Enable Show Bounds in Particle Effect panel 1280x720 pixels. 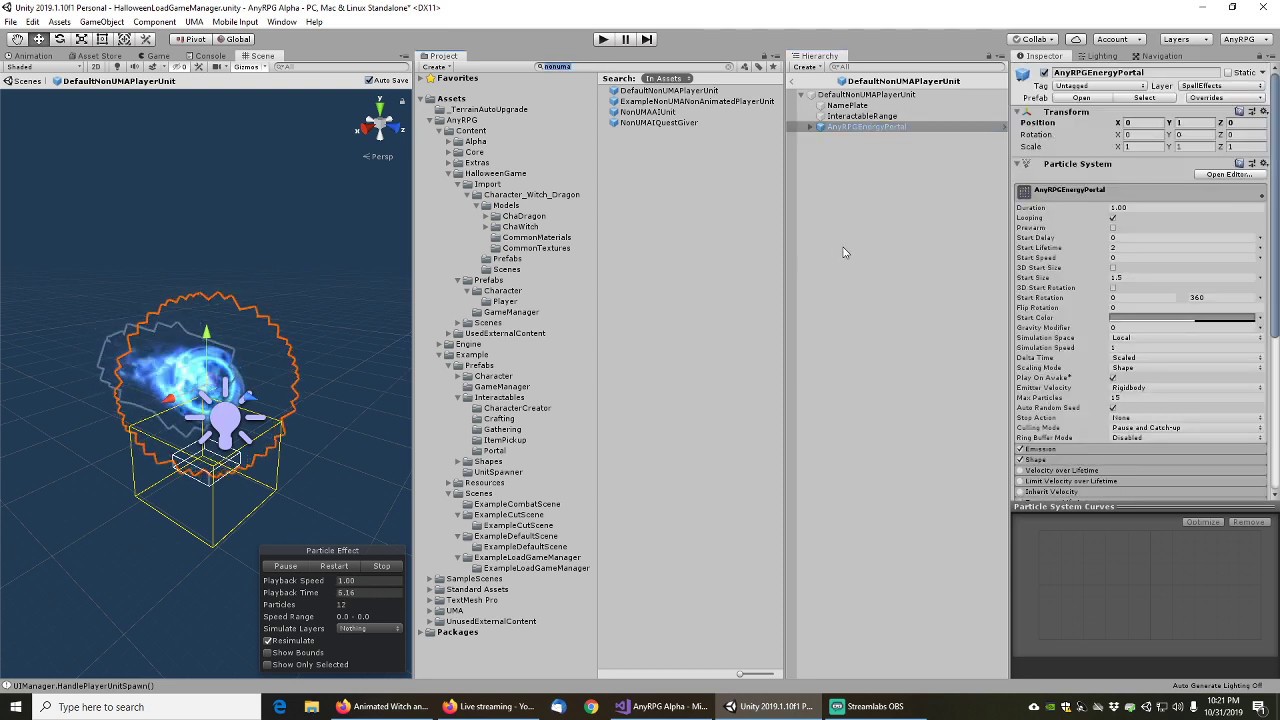(268, 653)
